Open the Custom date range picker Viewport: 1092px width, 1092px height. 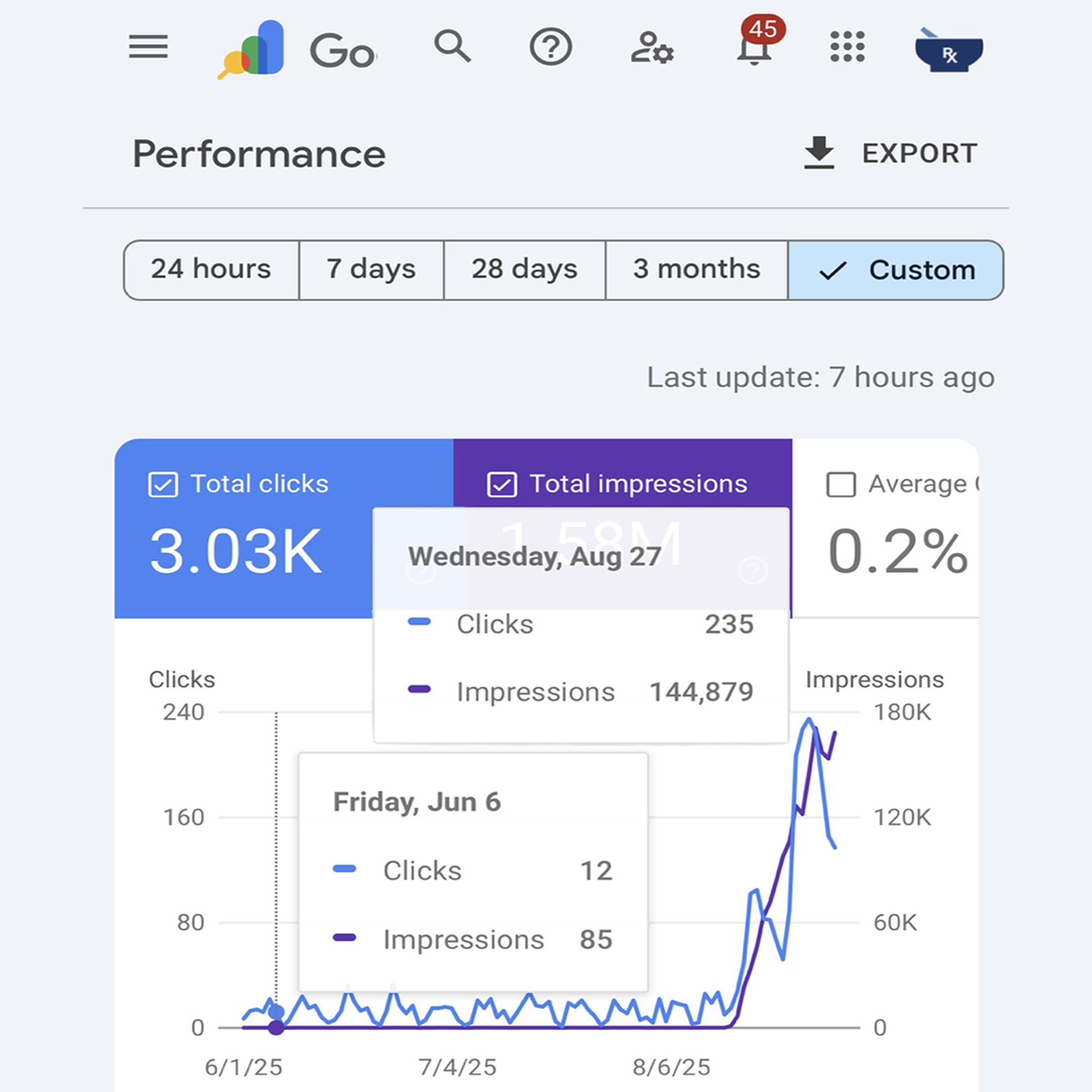[x=896, y=270]
